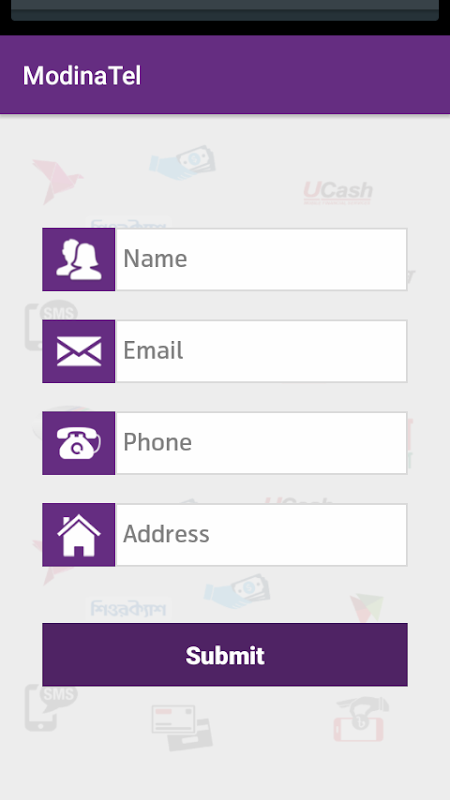Screen dimensions: 450x800
Task: Focus the Email input field
Action: point(261,352)
